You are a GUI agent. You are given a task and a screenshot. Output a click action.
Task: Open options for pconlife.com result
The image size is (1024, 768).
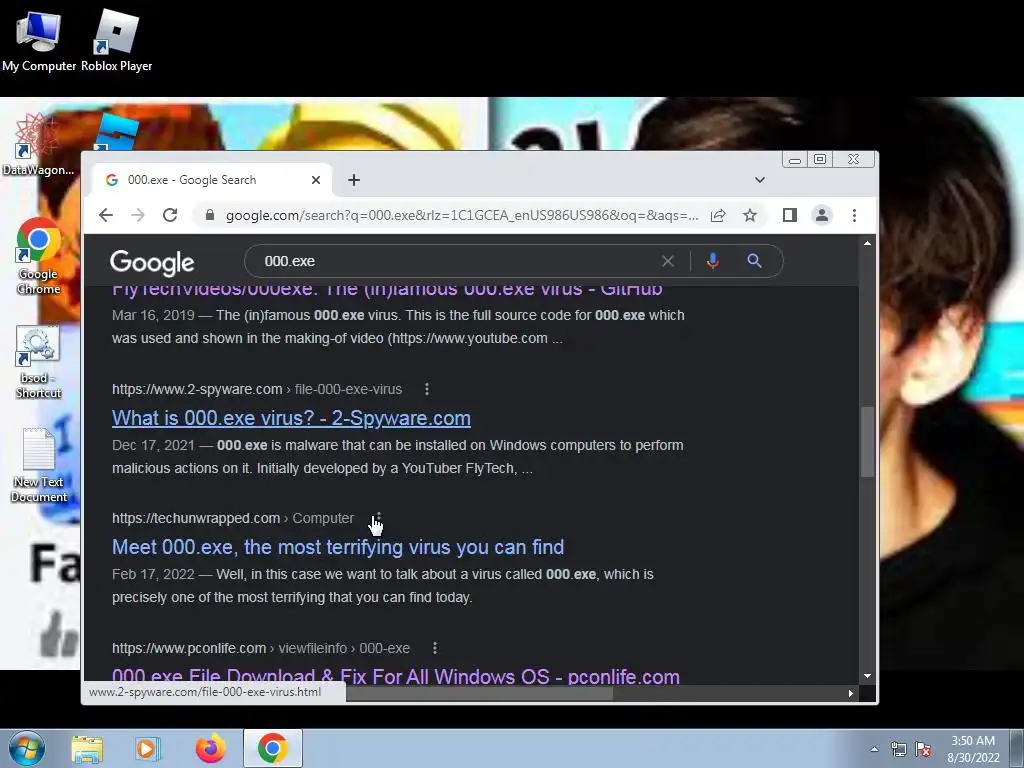coord(435,648)
